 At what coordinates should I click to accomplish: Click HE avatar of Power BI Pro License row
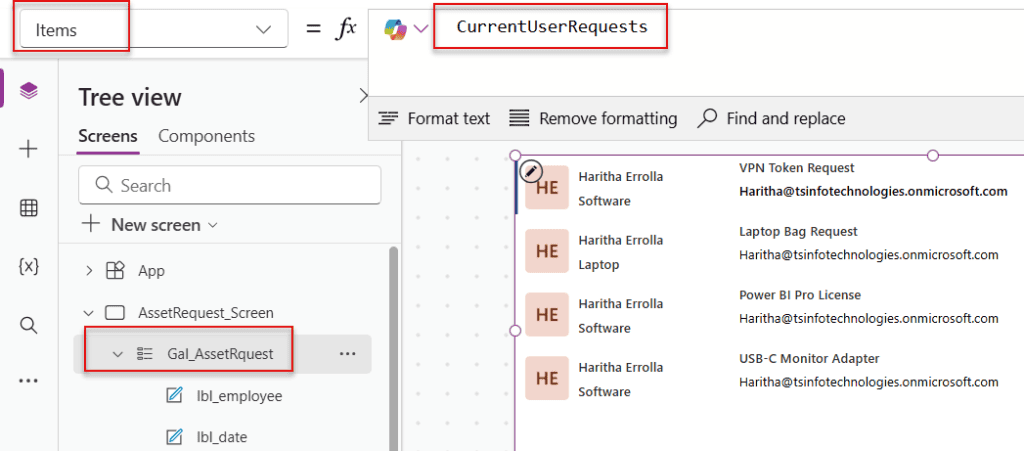547,314
